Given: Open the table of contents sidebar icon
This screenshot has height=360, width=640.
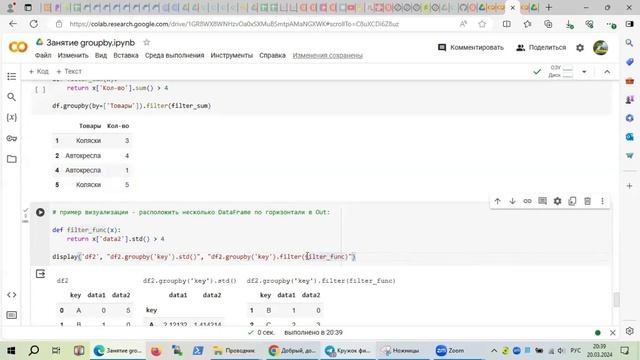Looking at the screenshot, I should (x=11, y=76).
